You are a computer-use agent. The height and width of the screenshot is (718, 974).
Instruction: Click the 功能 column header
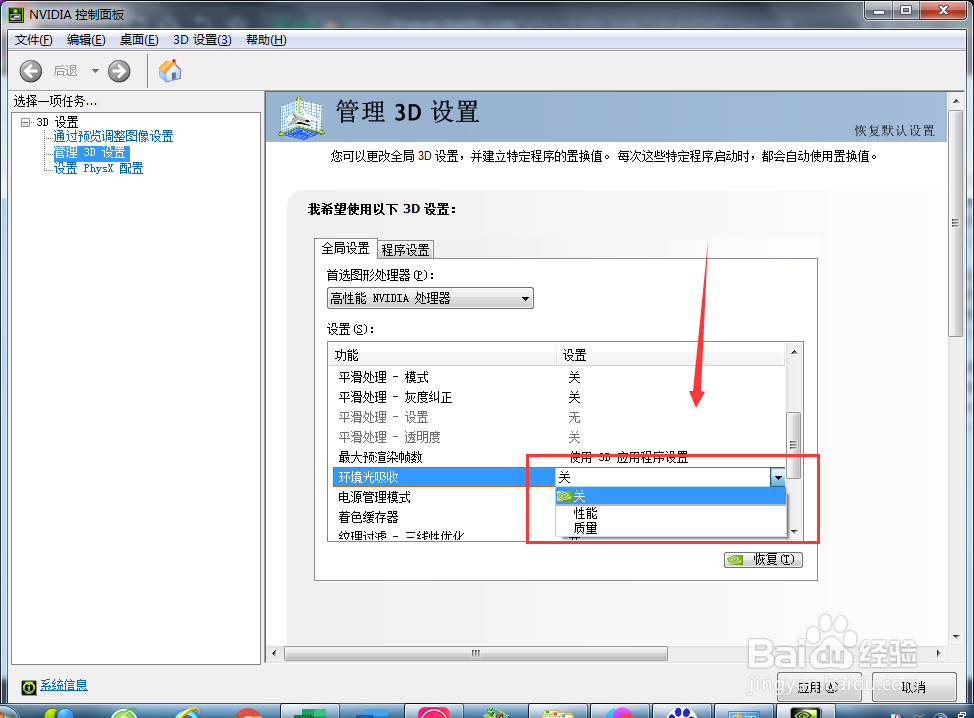pos(442,355)
